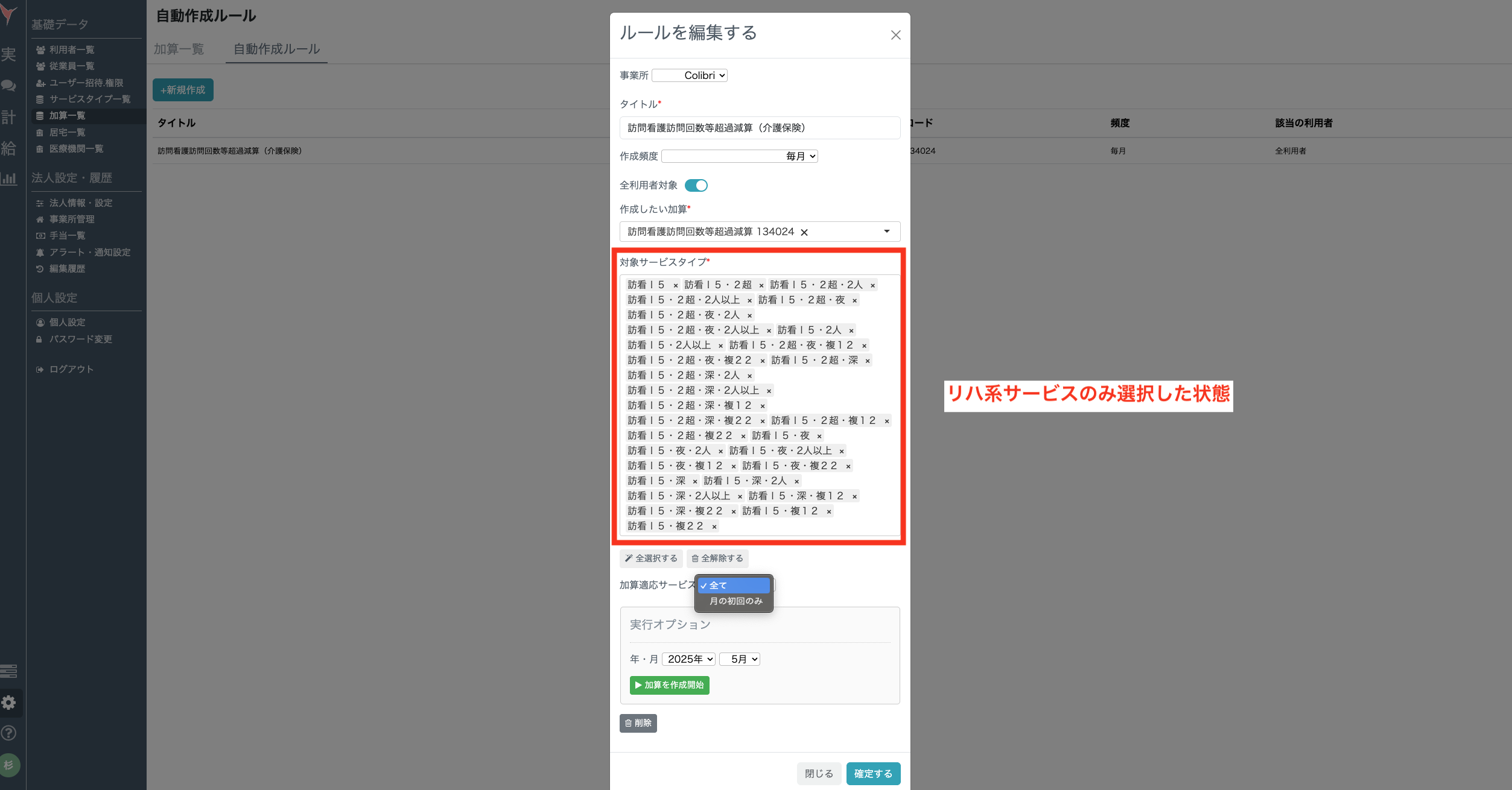Click the server list icon above the gear
Image resolution: width=1512 pixels, height=790 pixels.
[9, 671]
